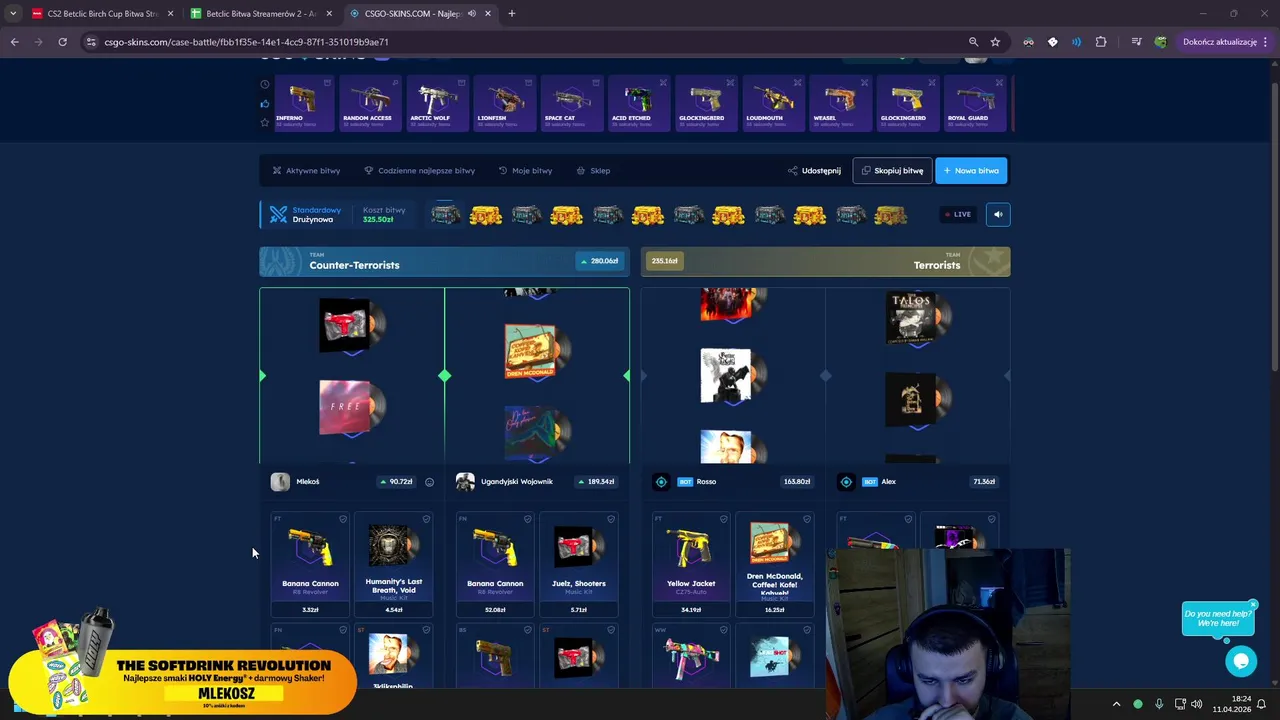Click the Koszt bitwy 325.50zł label

[x=383, y=215]
